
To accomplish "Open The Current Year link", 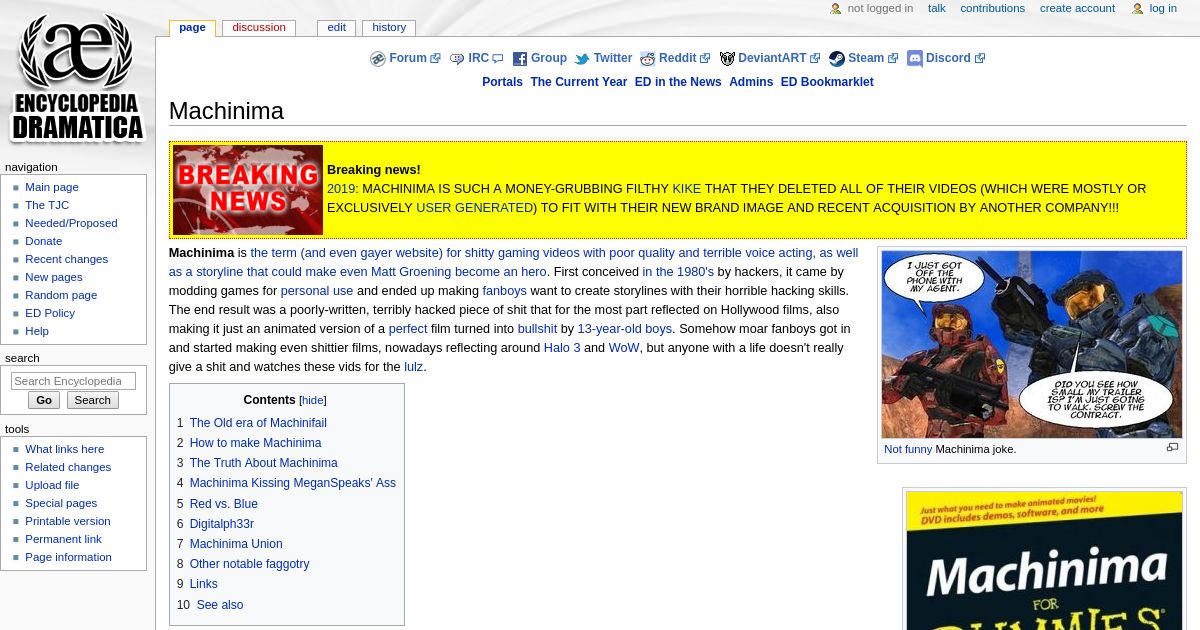I will pos(578,82).
